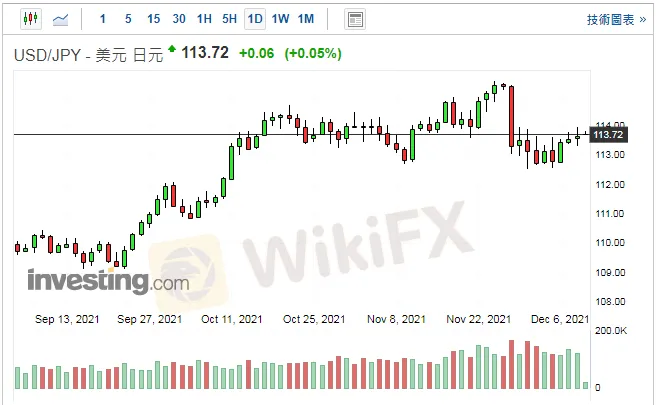
Task: Select the candlestick chart type icon
Action: [x=30, y=19]
